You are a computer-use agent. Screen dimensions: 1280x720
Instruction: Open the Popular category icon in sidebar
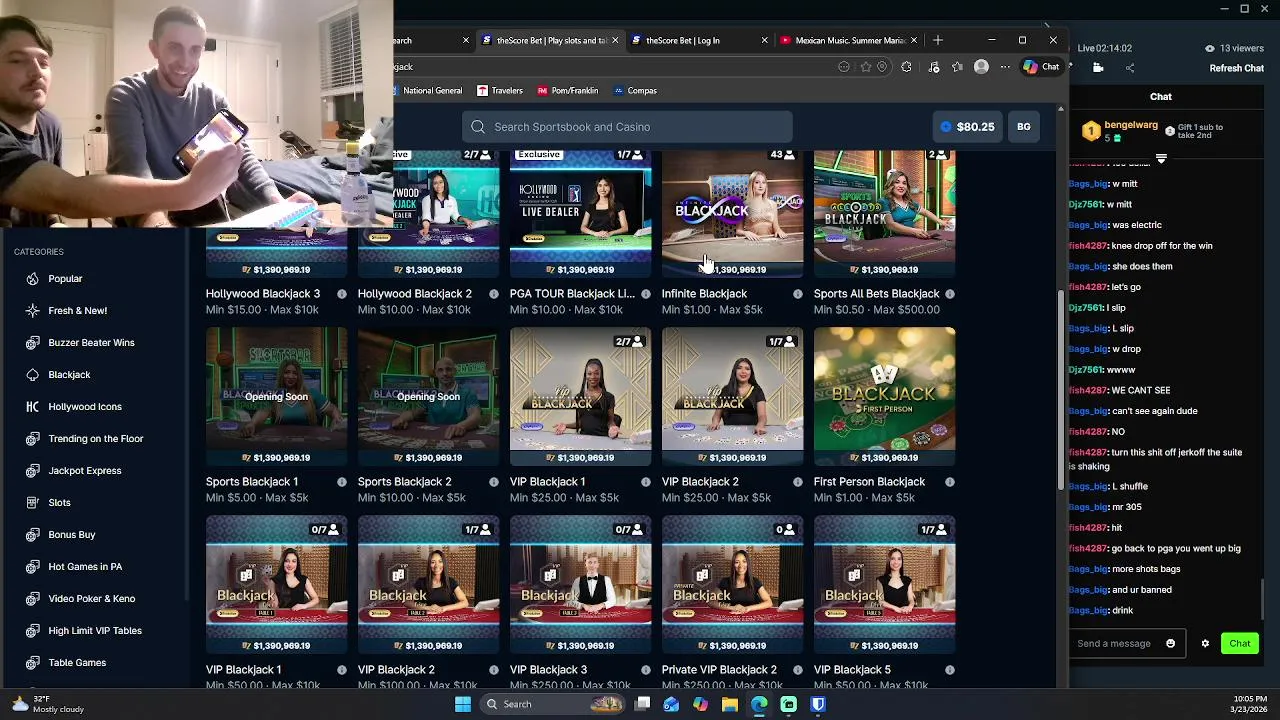coord(33,279)
